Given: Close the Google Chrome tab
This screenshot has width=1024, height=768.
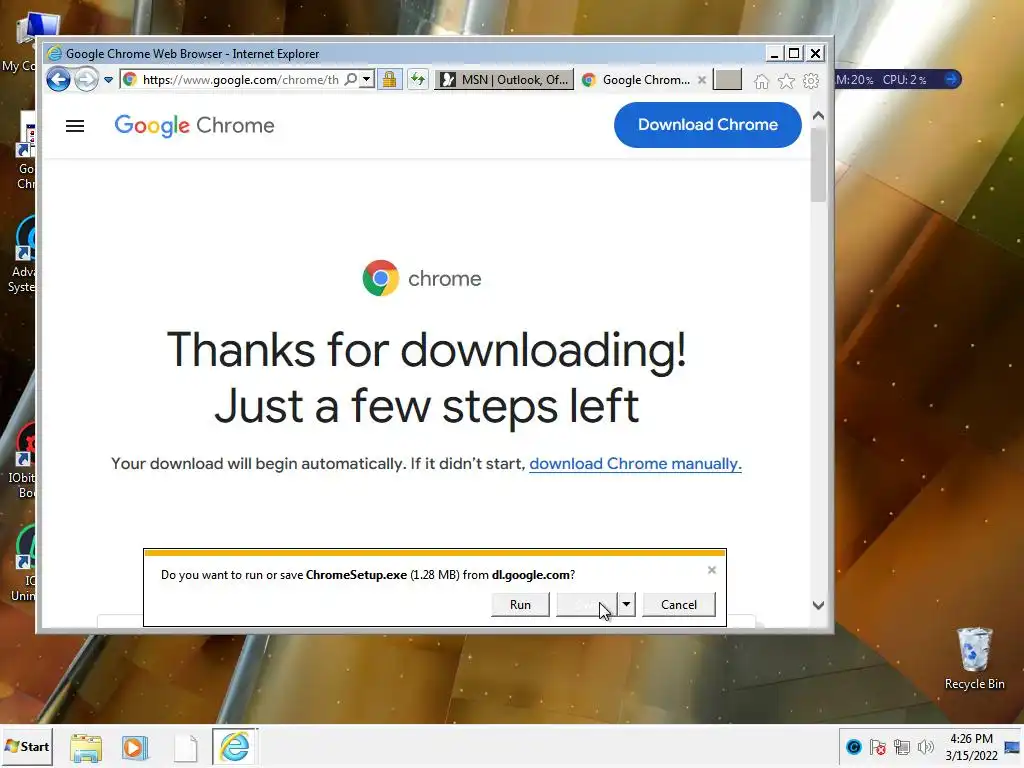Looking at the screenshot, I should pos(702,80).
